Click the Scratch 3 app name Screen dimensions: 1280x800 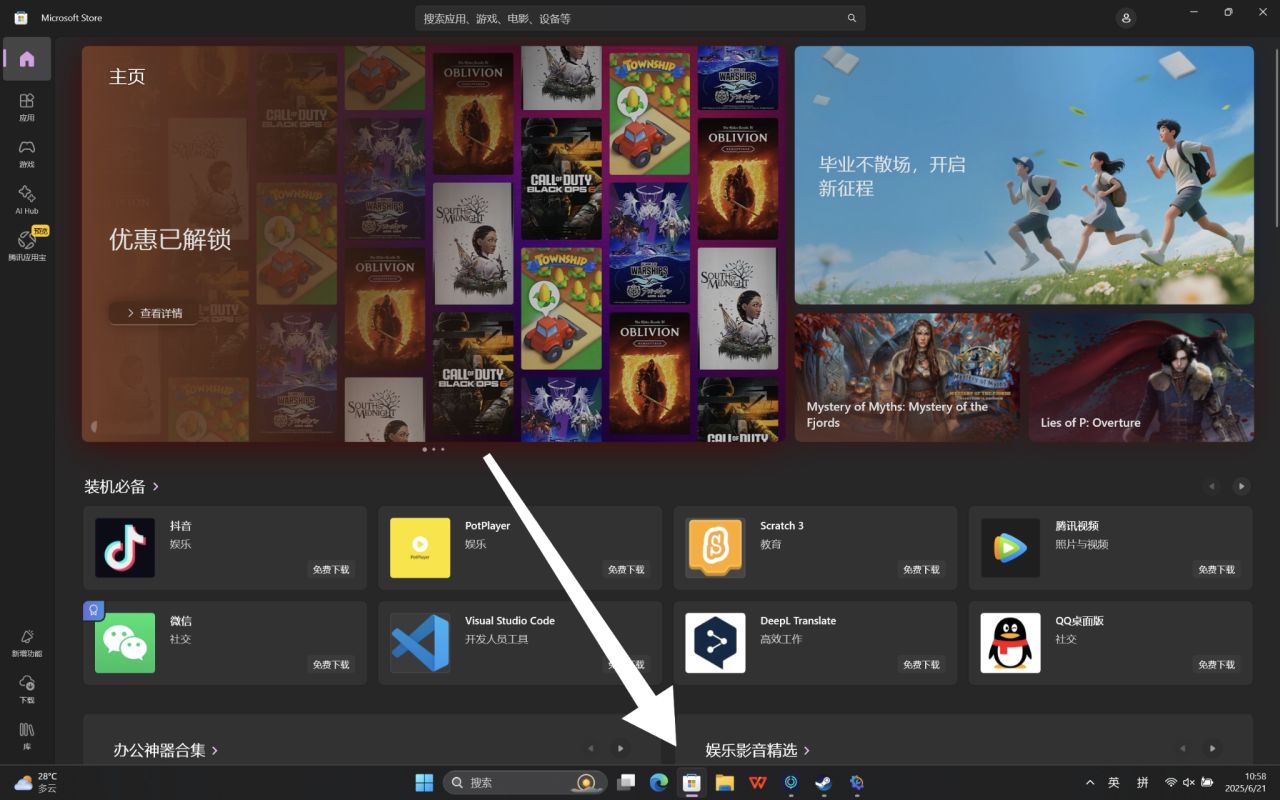(782, 526)
